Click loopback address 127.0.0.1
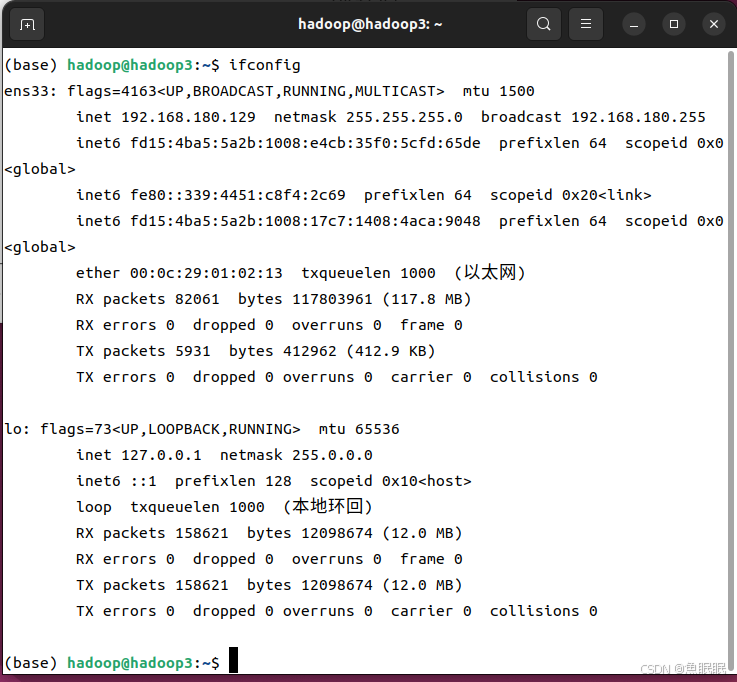The width and height of the screenshot is (737, 682). (x=161, y=455)
